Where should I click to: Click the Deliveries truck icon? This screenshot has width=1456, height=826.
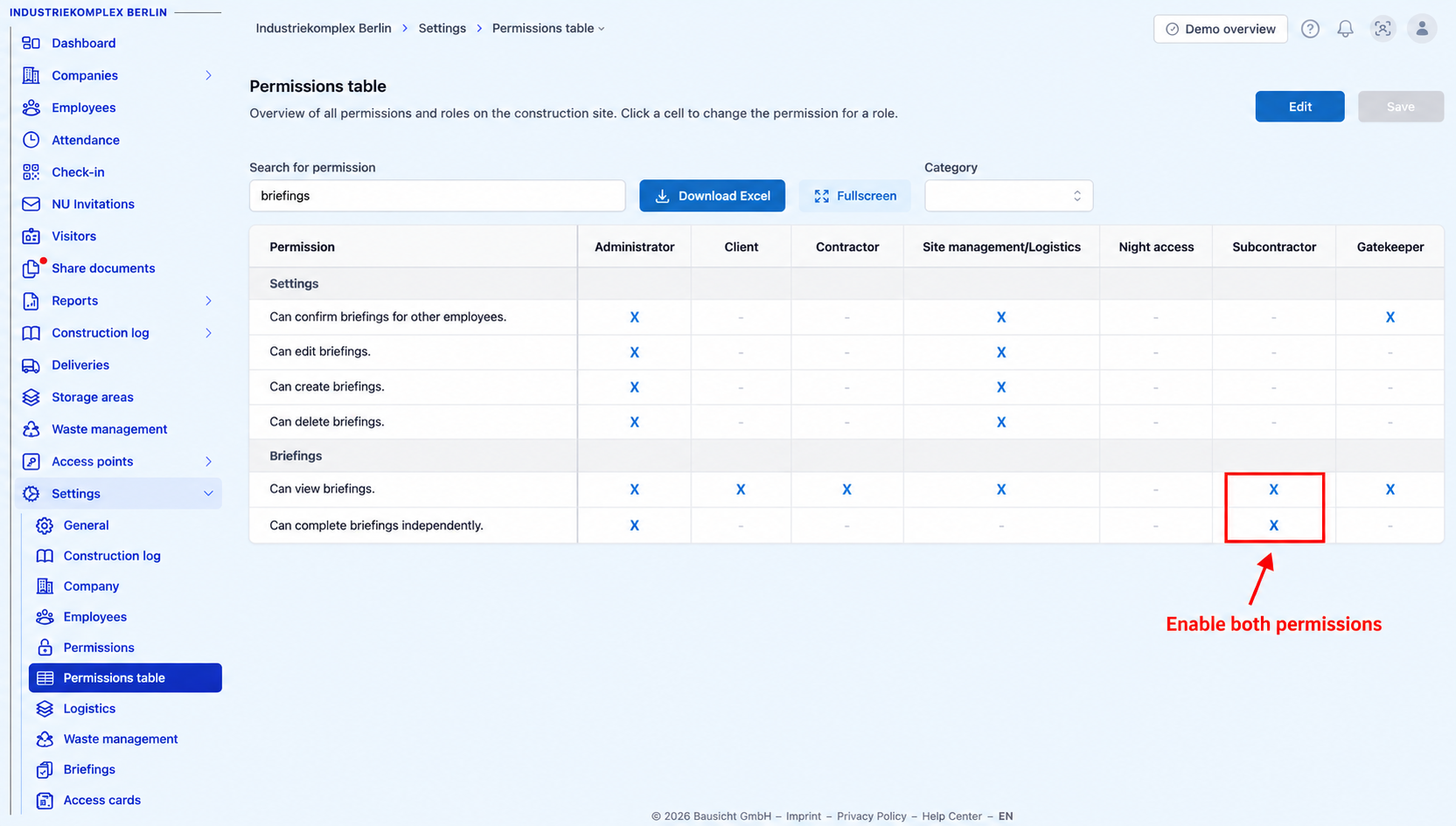(31, 365)
